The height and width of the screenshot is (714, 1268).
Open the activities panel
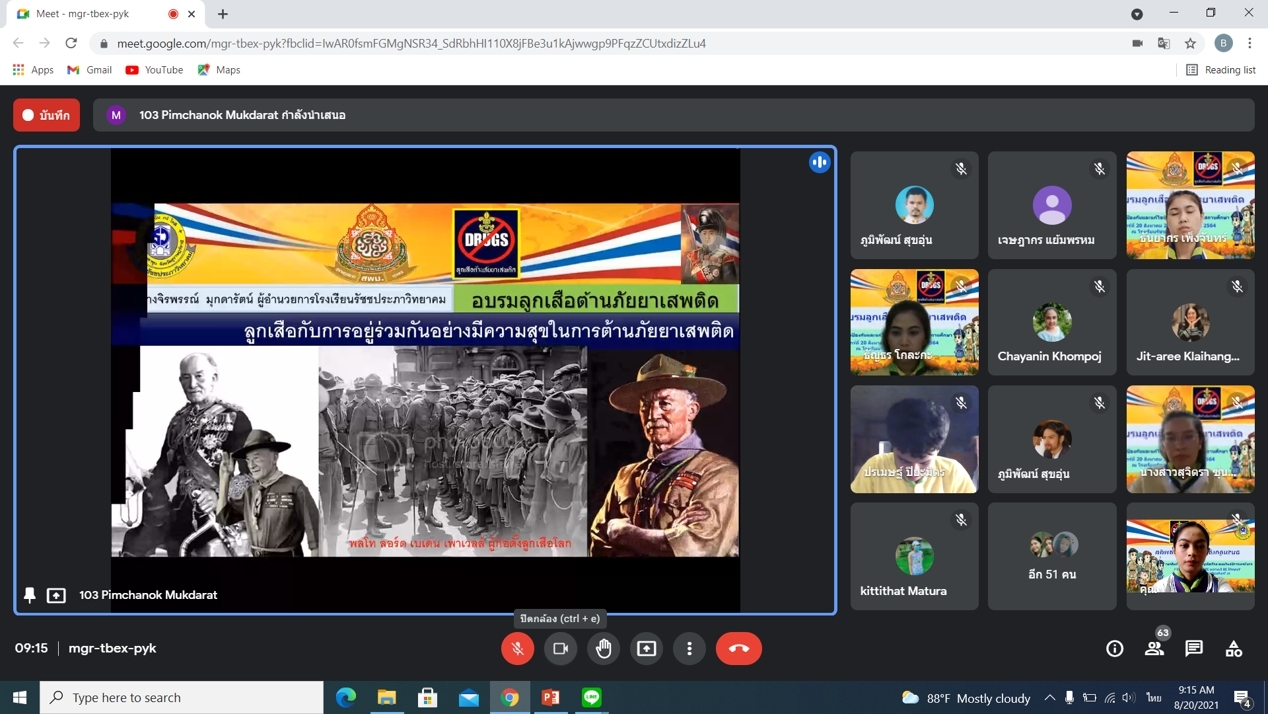(1234, 648)
